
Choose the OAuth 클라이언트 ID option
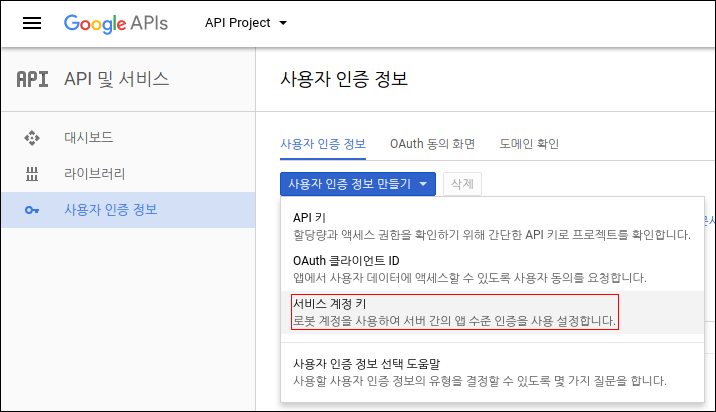pyautogui.click(x=492, y=269)
